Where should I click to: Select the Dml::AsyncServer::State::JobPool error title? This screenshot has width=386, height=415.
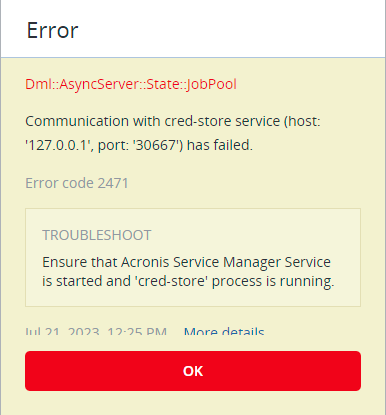(x=131, y=84)
